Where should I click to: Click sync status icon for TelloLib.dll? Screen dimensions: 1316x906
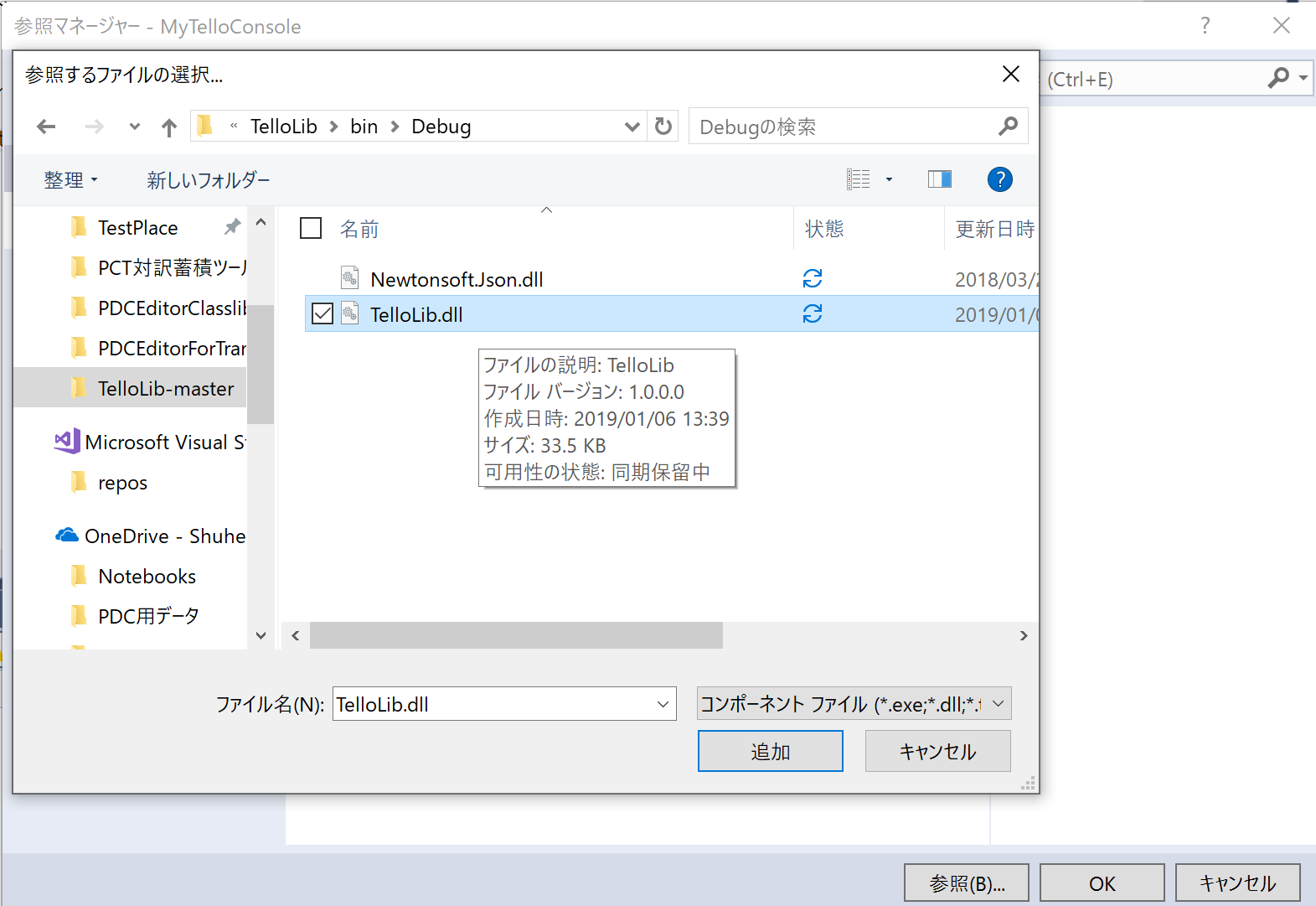[813, 313]
